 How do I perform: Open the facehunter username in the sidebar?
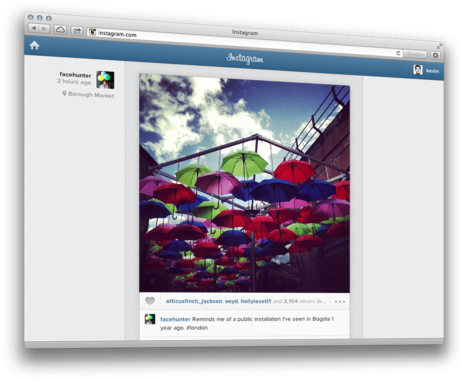[75, 75]
